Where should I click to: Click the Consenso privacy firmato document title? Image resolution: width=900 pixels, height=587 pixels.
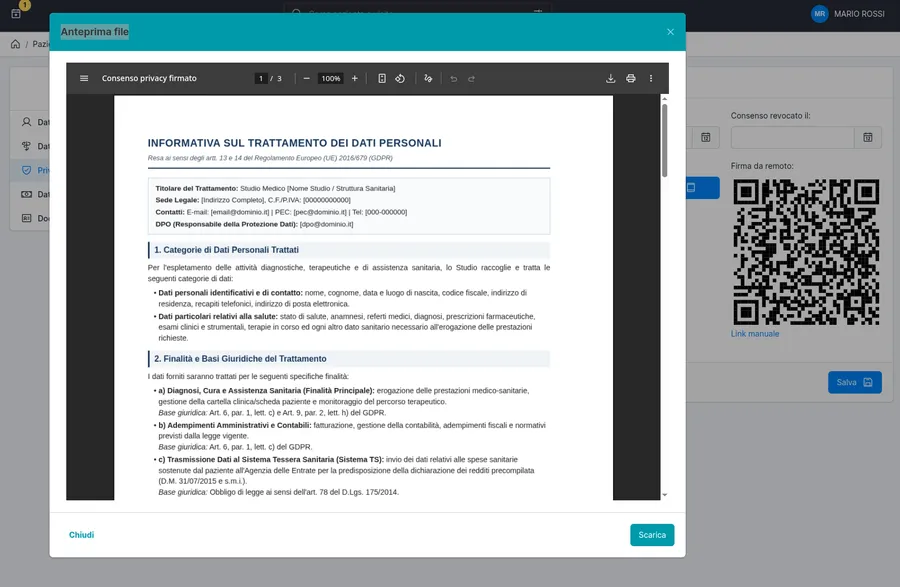coord(149,79)
